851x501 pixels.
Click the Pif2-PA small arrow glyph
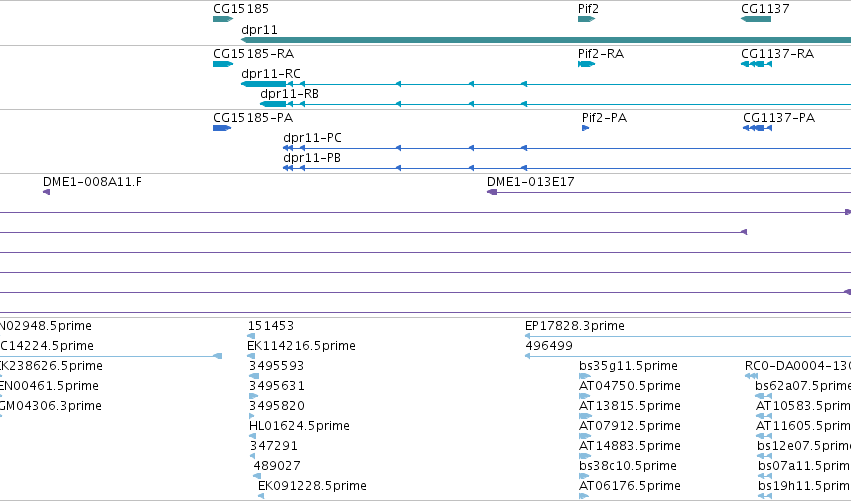coord(585,128)
